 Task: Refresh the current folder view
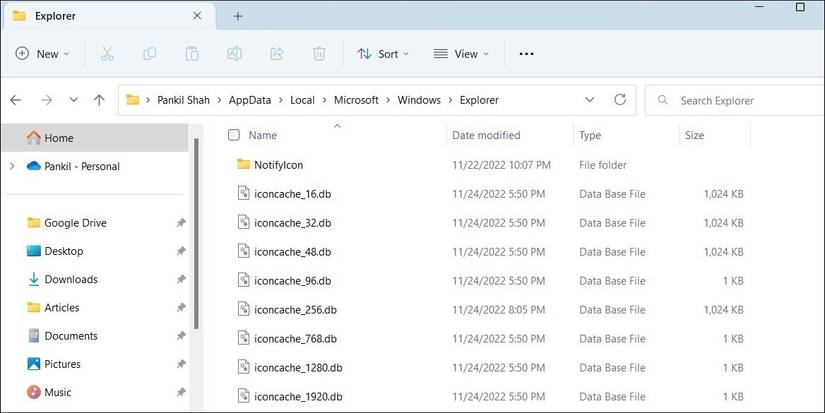620,100
